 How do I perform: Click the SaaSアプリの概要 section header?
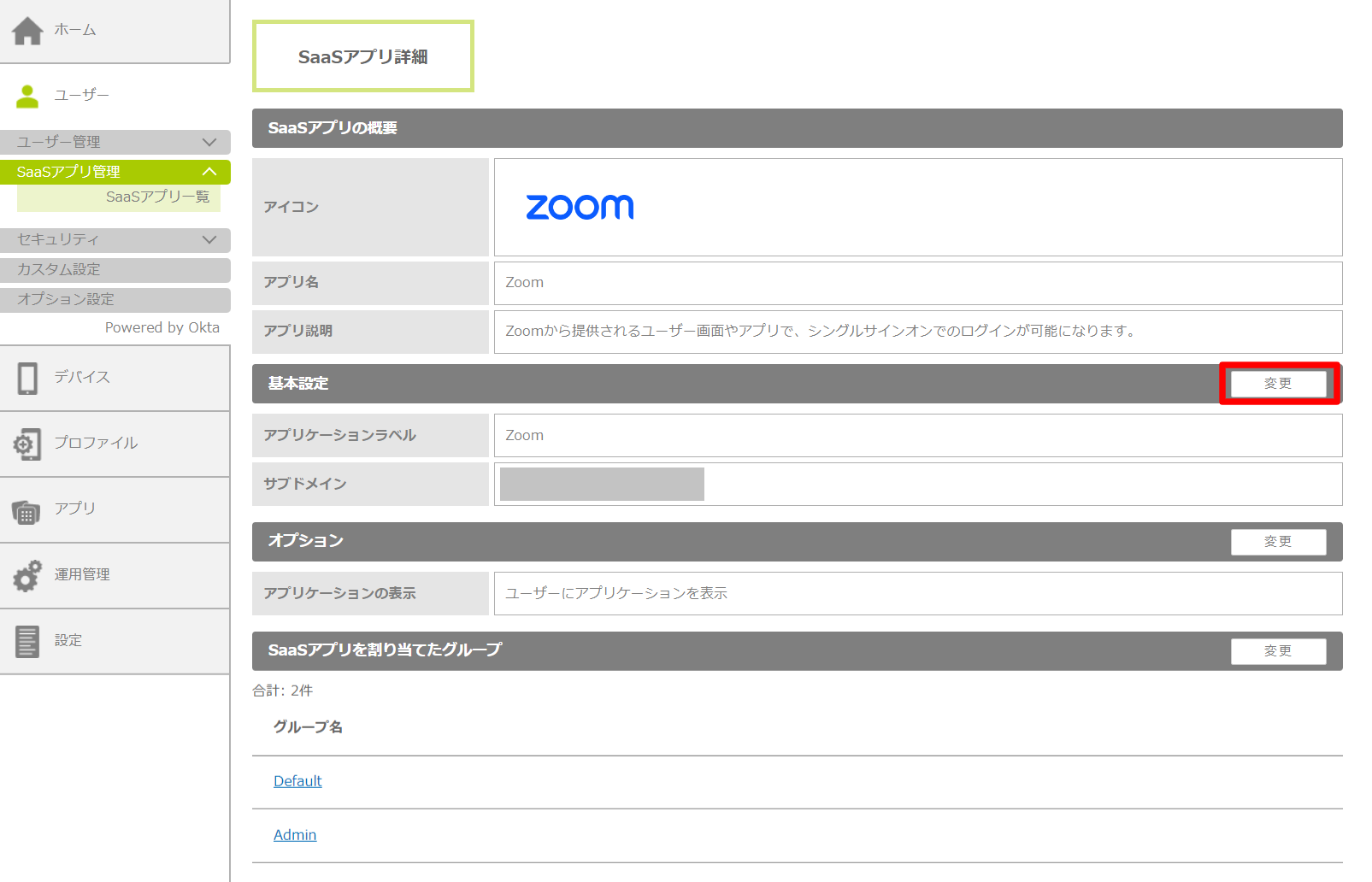(798, 128)
